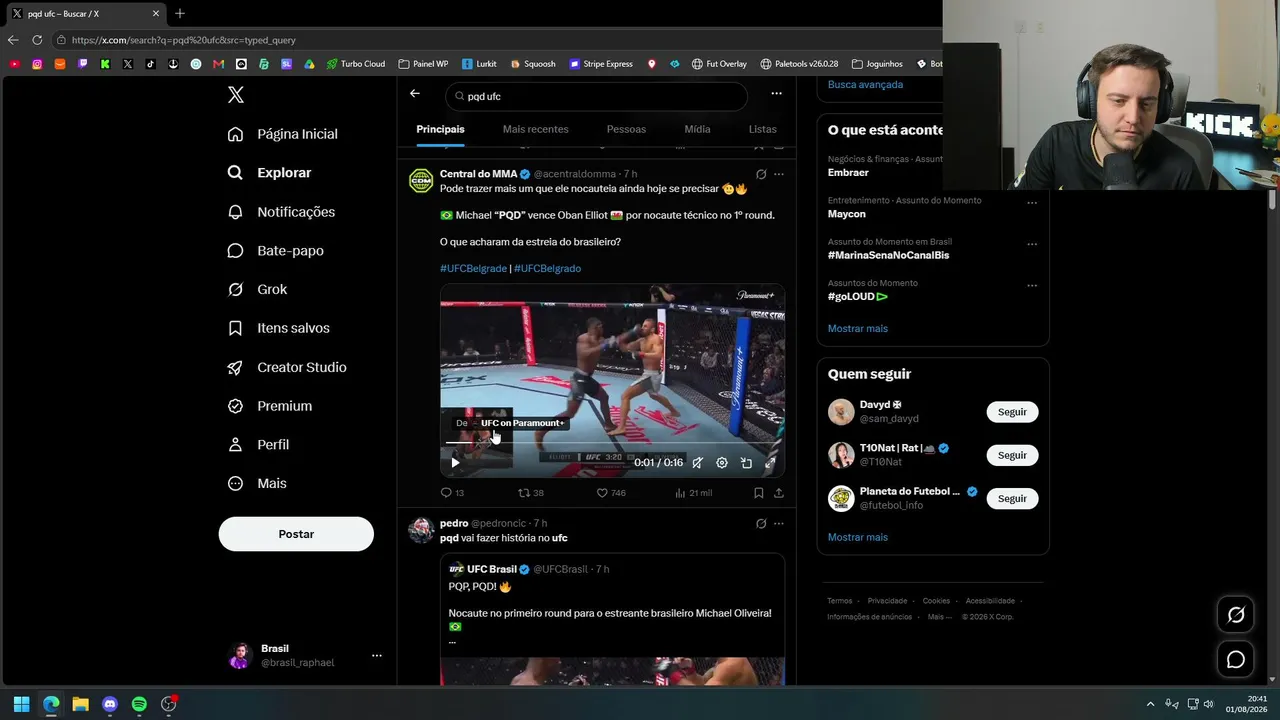Open Perfil in the sidebar
Screen dimensions: 1280x720
pyautogui.click(x=258, y=445)
